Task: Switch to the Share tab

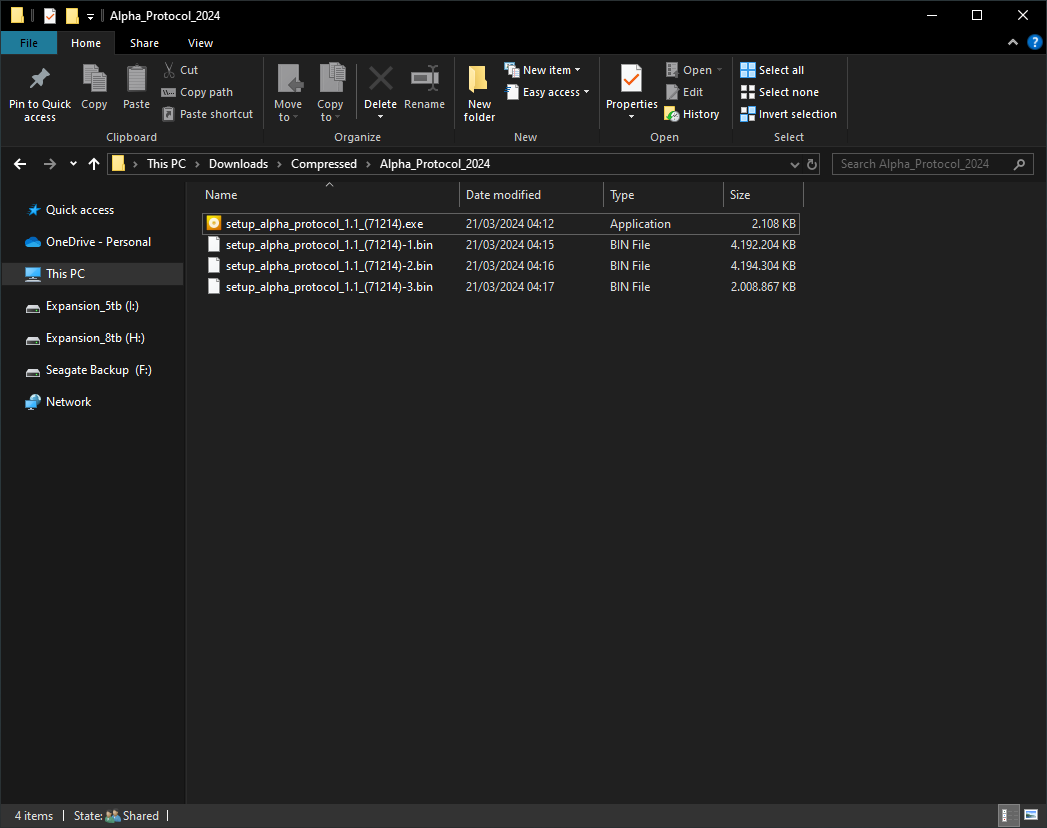Action: point(144,43)
